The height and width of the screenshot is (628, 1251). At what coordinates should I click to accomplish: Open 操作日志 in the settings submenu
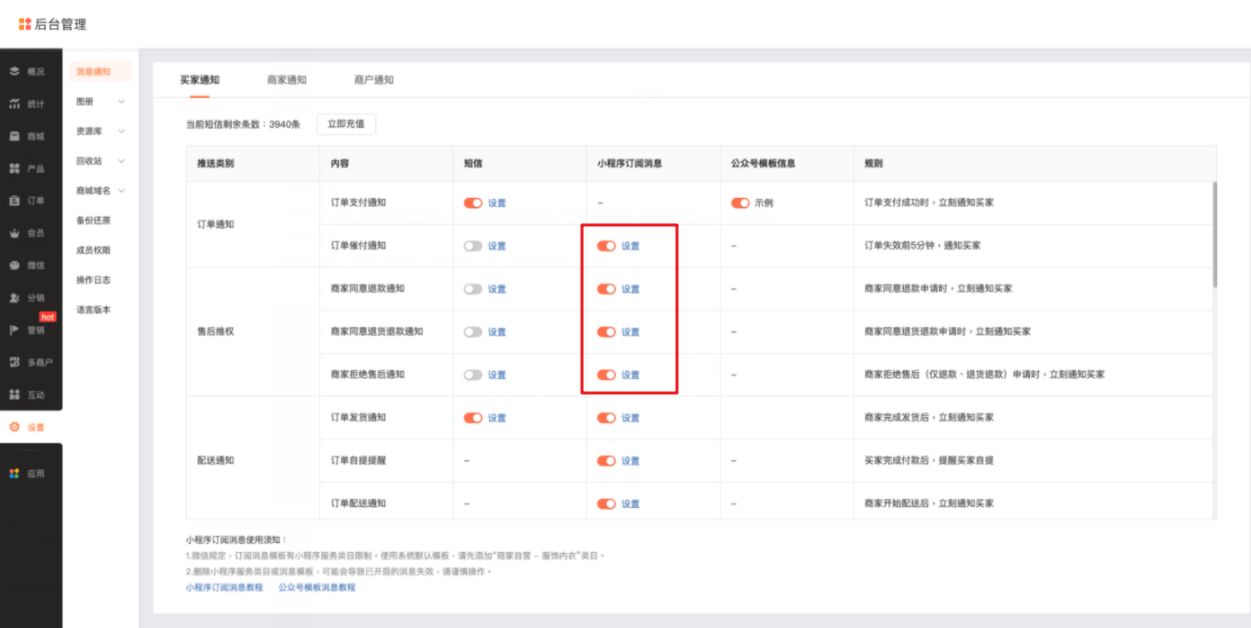coord(93,280)
